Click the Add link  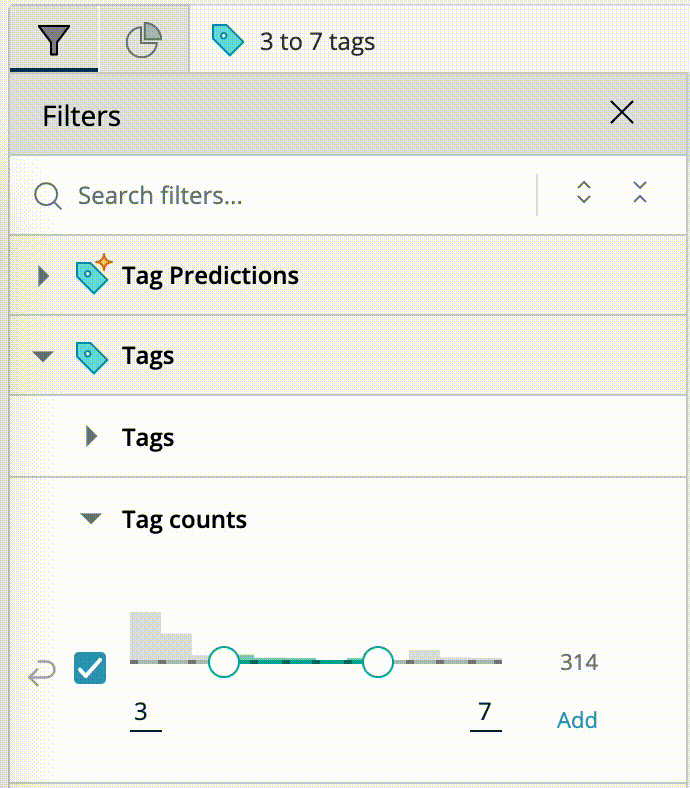pos(577,720)
